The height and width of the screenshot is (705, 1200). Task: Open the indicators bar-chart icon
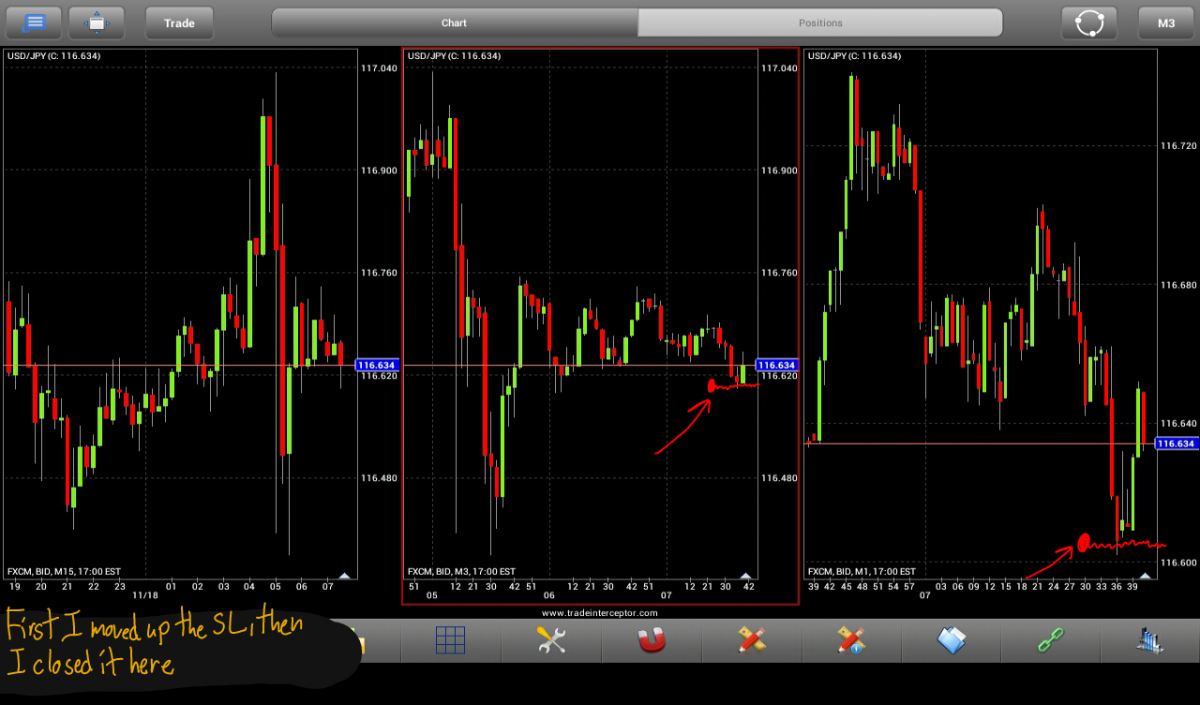pyautogui.click(x=1151, y=640)
